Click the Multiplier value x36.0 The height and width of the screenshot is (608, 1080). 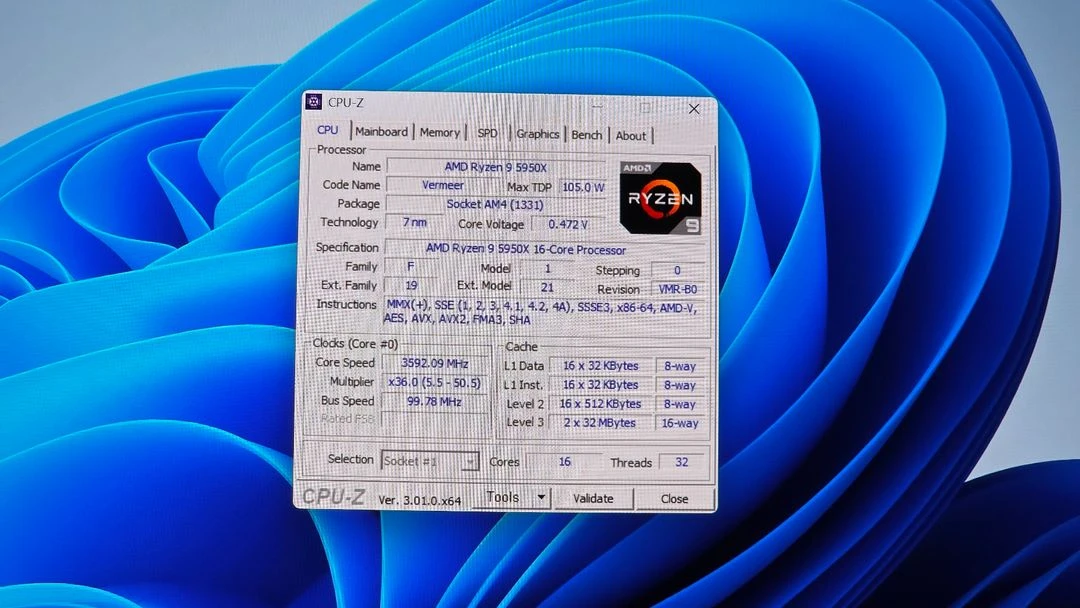(435, 382)
